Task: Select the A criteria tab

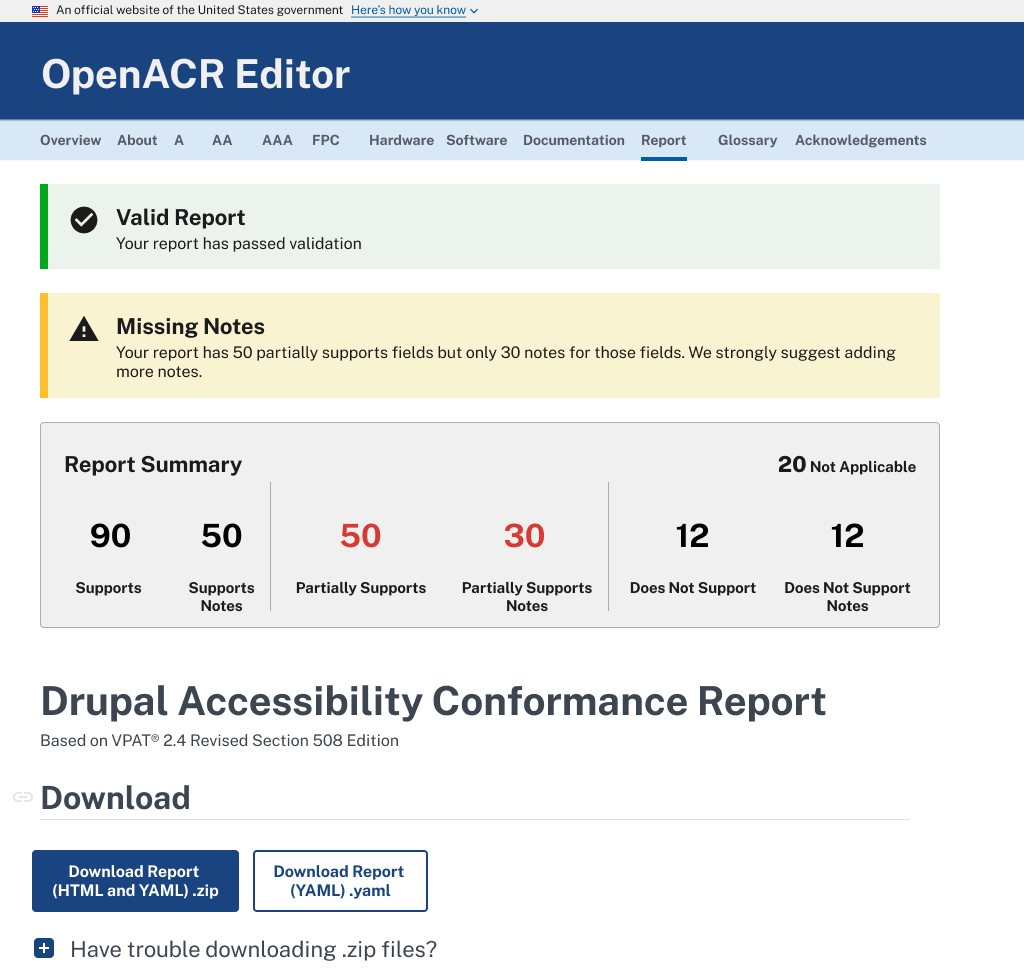Action: pos(179,140)
